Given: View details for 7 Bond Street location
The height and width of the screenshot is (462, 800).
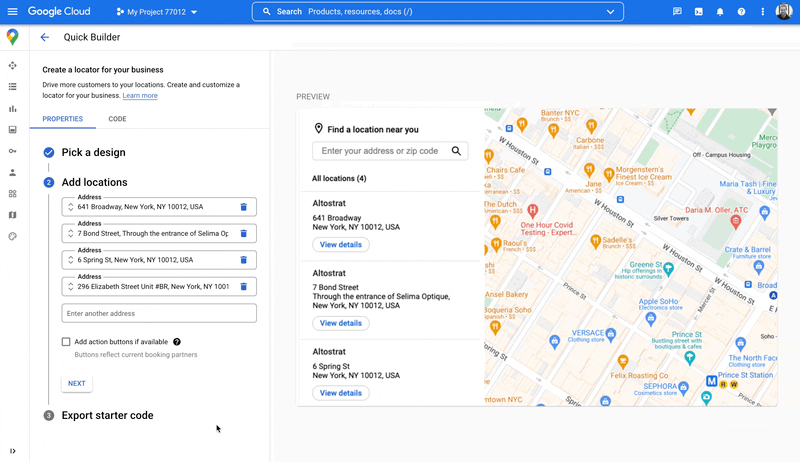Looking at the screenshot, I should pos(341,323).
